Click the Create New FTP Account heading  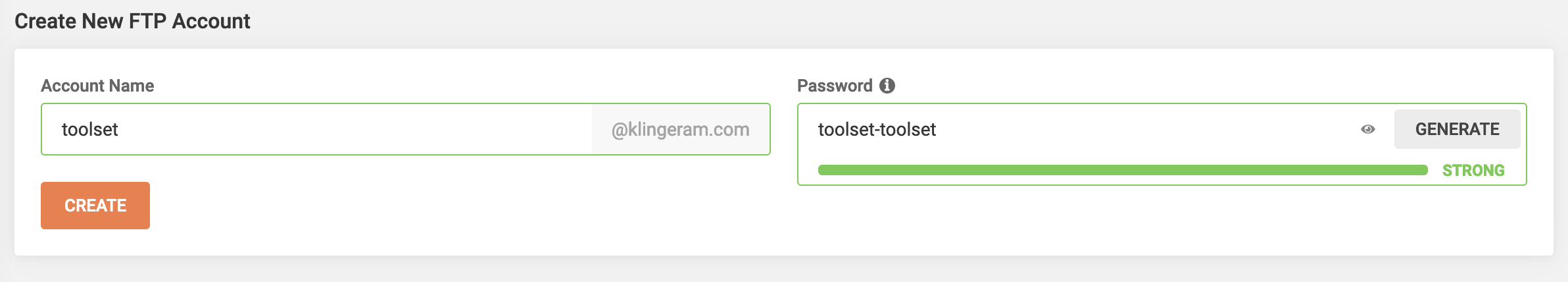pyautogui.click(x=132, y=21)
